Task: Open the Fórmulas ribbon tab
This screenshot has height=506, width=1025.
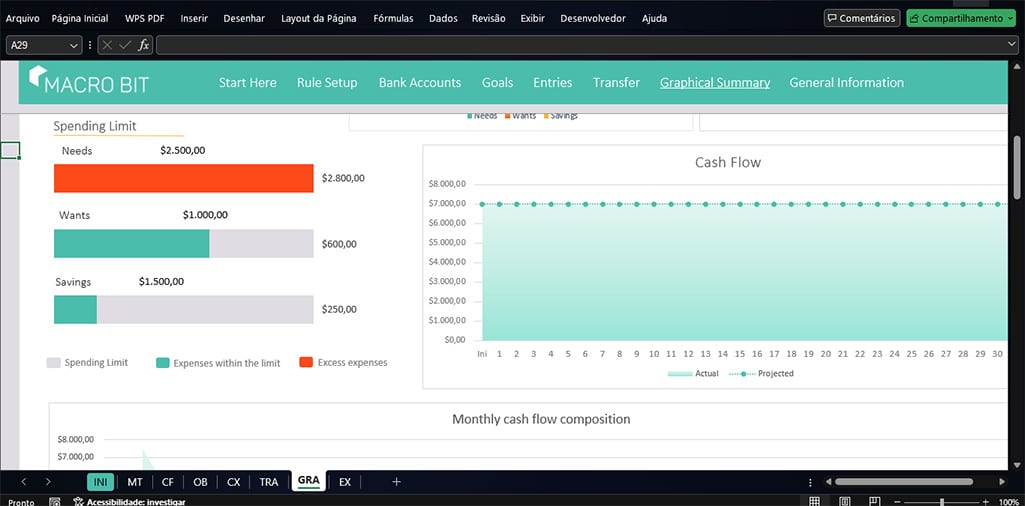Action: coord(392,18)
